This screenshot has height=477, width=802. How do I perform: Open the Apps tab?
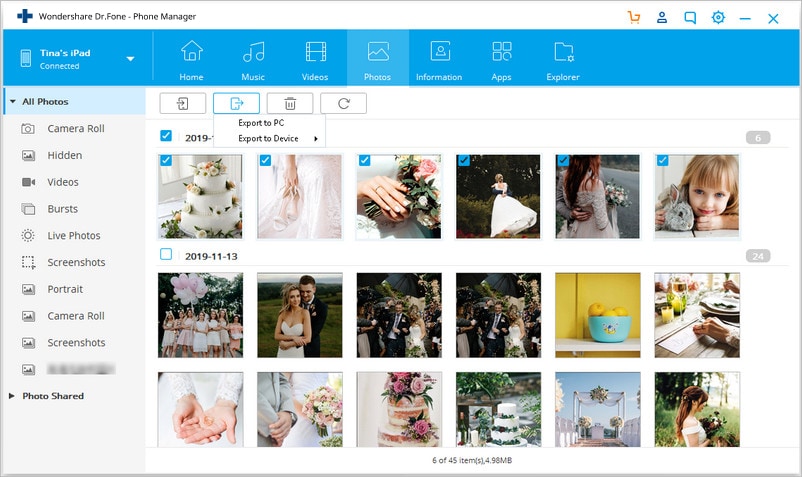501,60
